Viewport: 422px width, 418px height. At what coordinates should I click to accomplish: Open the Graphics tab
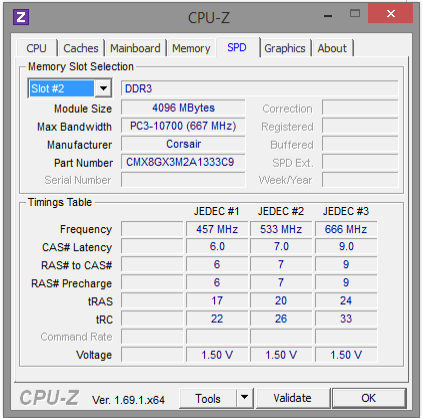(285, 48)
